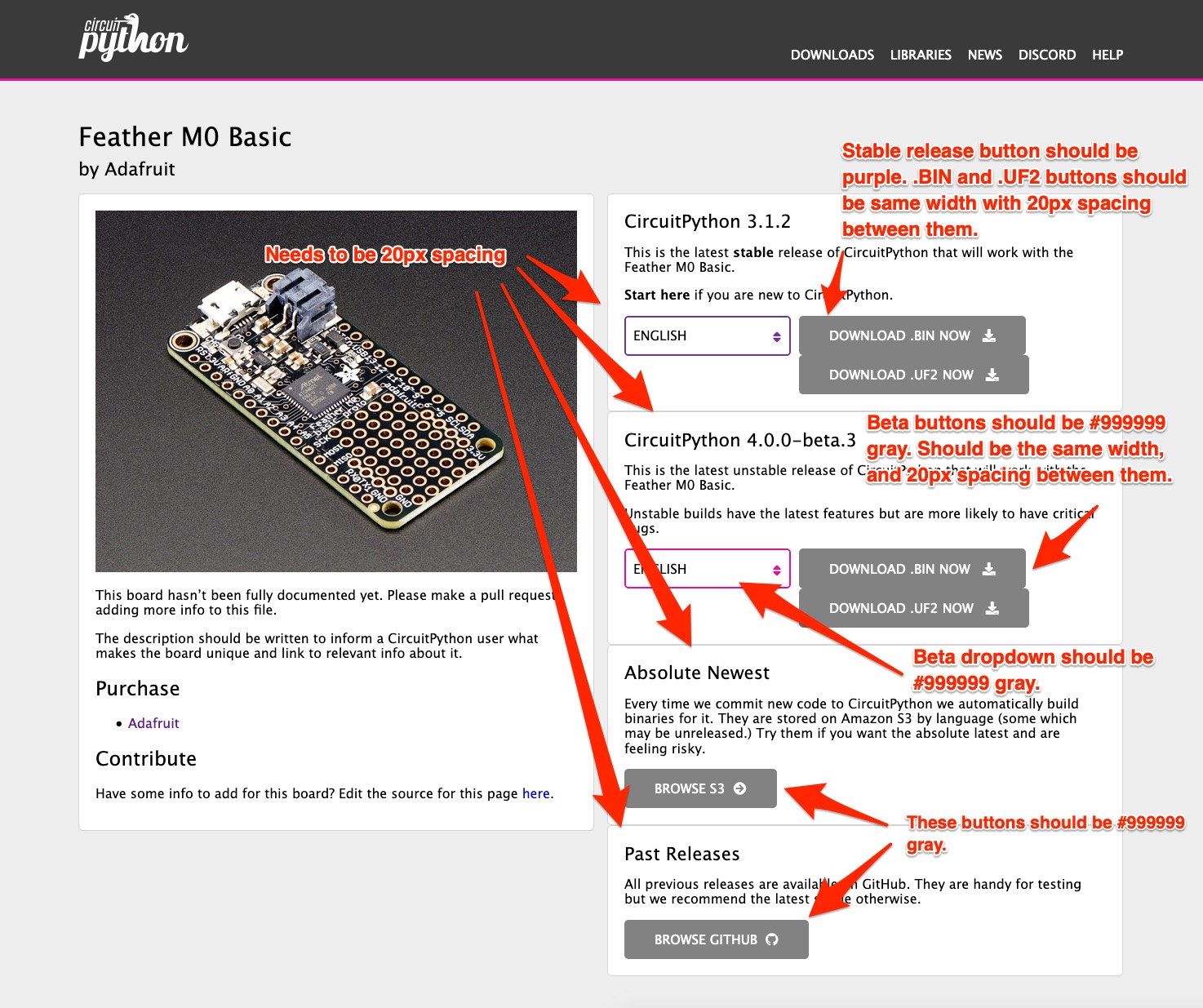Screen dimensions: 1203x1008
Task: Click download icon on beta .UF2 button
Action: [x=992, y=608]
